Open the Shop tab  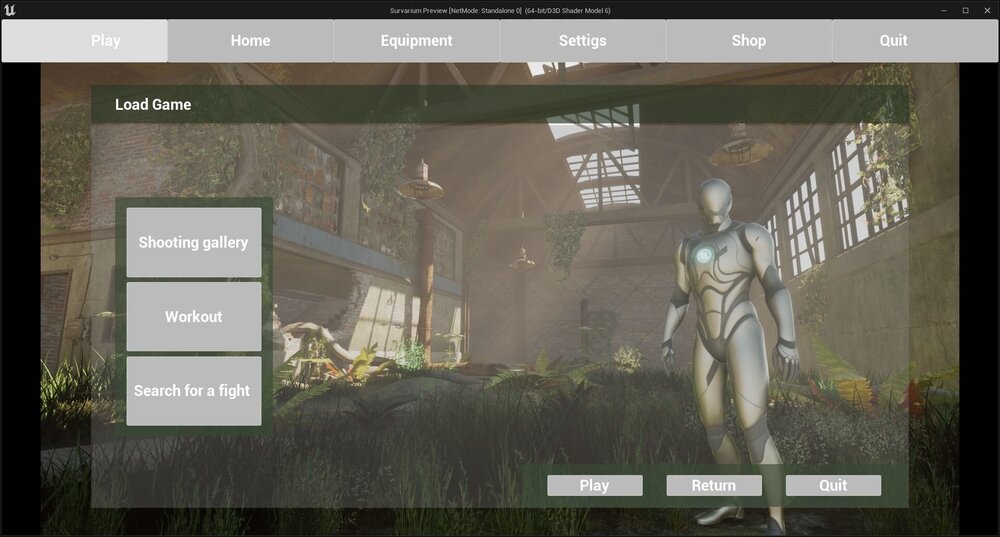[x=749, y=41]
